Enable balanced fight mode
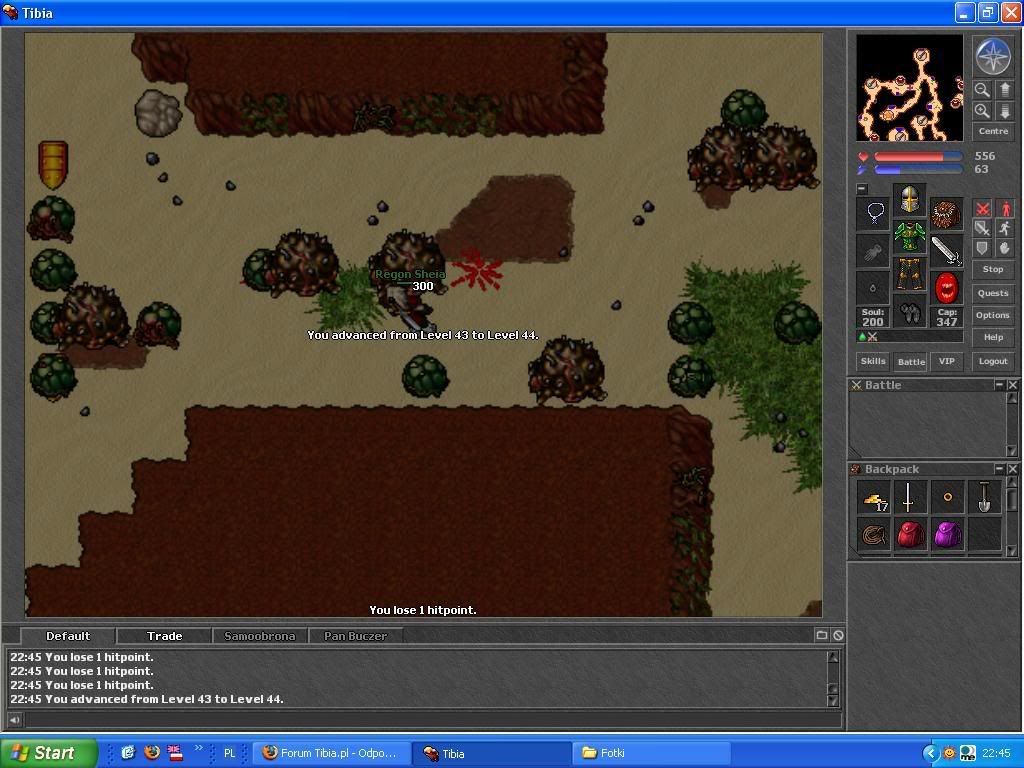This screenshot has height=768, width=1024. [982, 229]
